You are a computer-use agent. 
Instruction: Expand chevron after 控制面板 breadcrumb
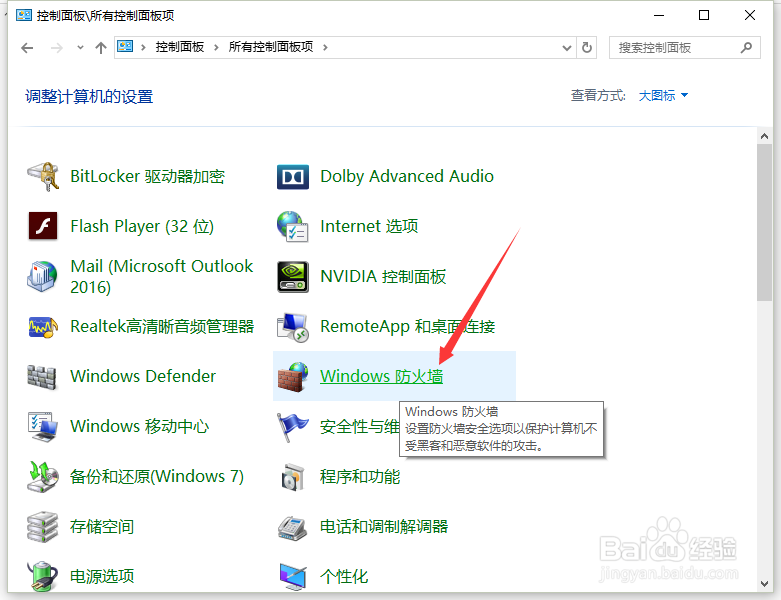(x=216, y=48)
